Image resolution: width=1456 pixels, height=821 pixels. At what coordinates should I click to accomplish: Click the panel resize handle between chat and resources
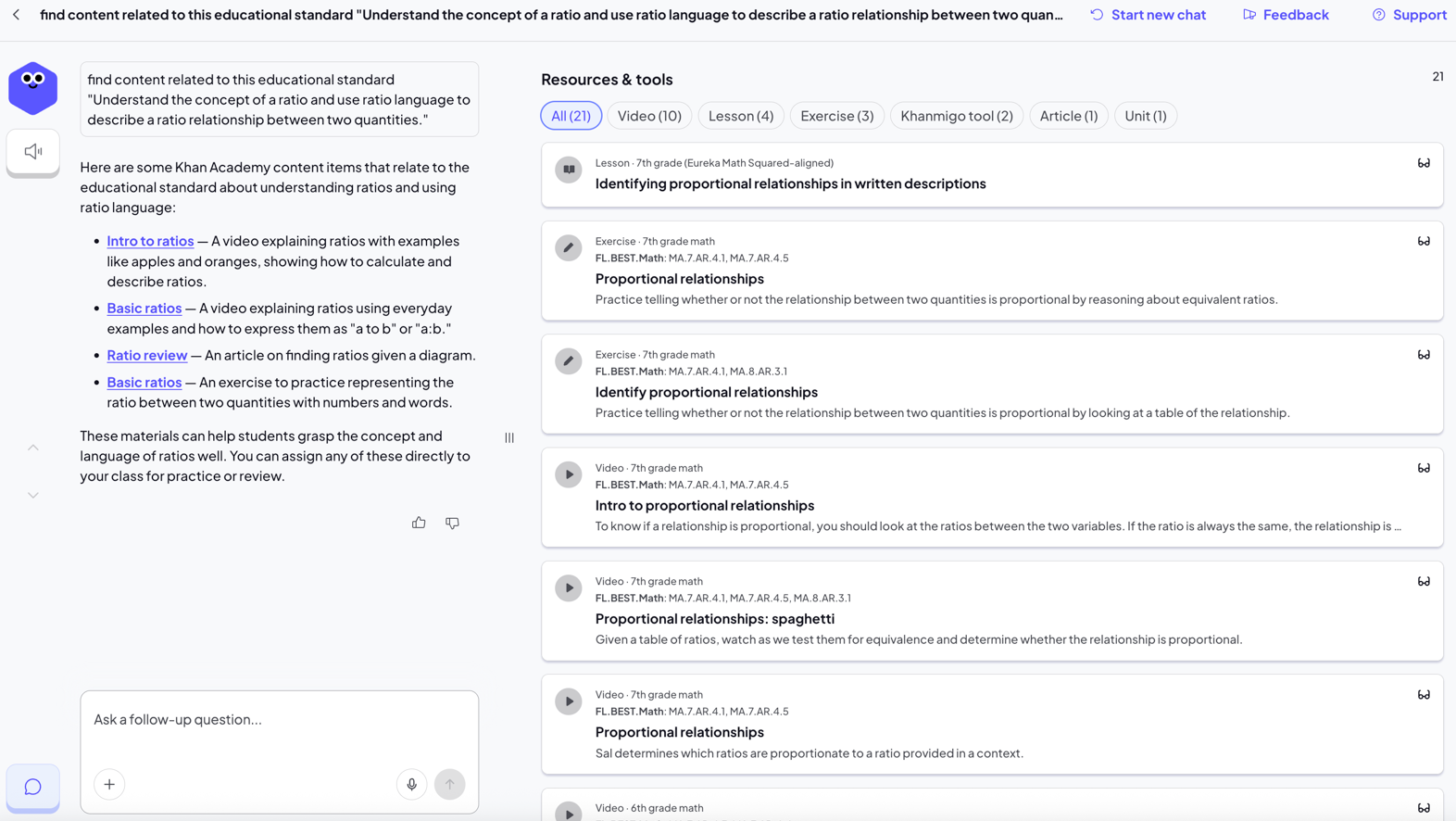click(x=509, y=437)
